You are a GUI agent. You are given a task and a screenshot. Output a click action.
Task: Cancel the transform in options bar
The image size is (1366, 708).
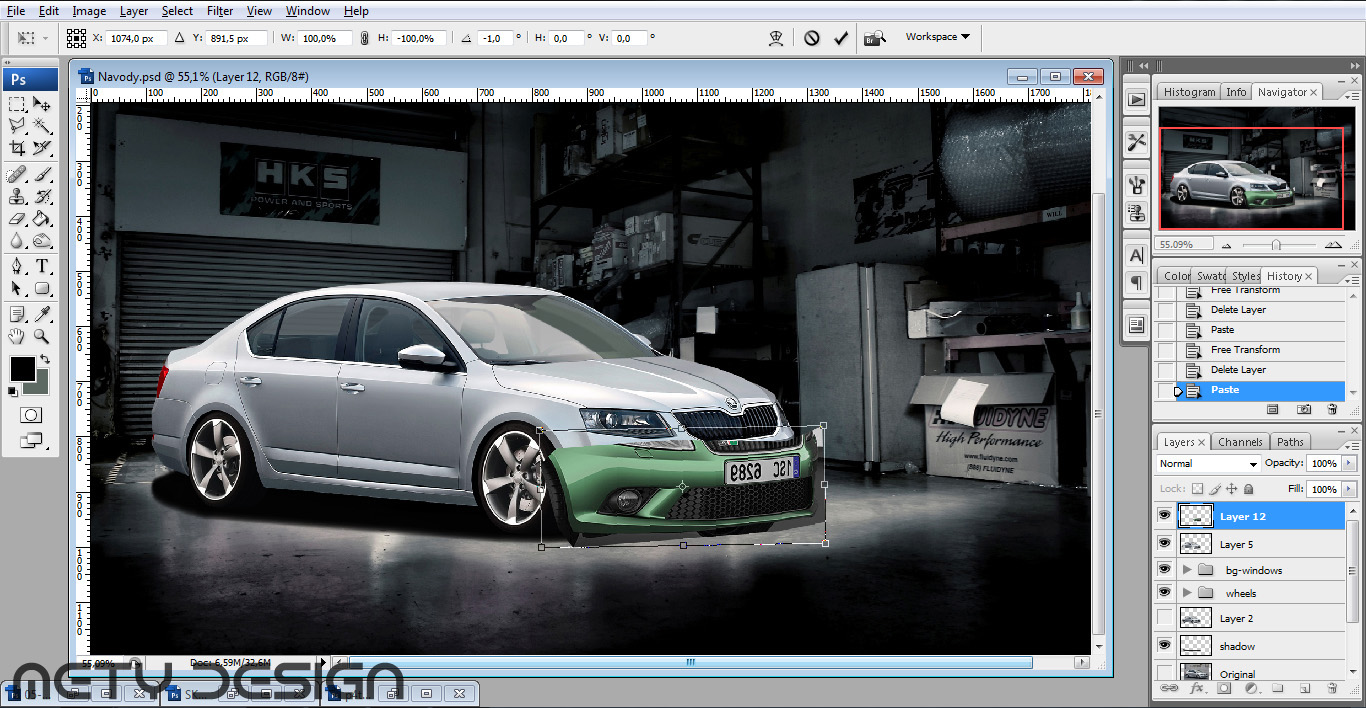pyautogui.click(x=812, y=38)
